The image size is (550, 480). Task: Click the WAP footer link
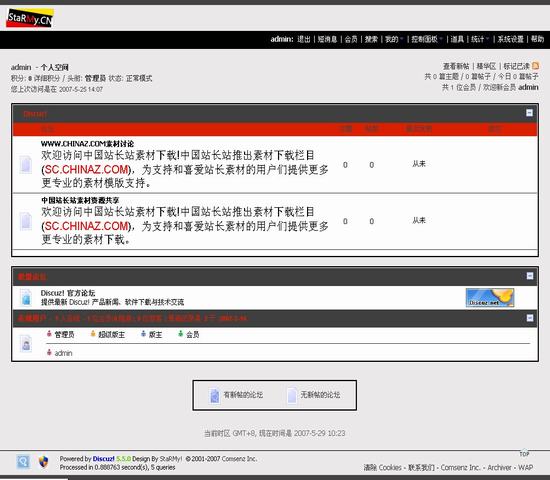(525, 467)
